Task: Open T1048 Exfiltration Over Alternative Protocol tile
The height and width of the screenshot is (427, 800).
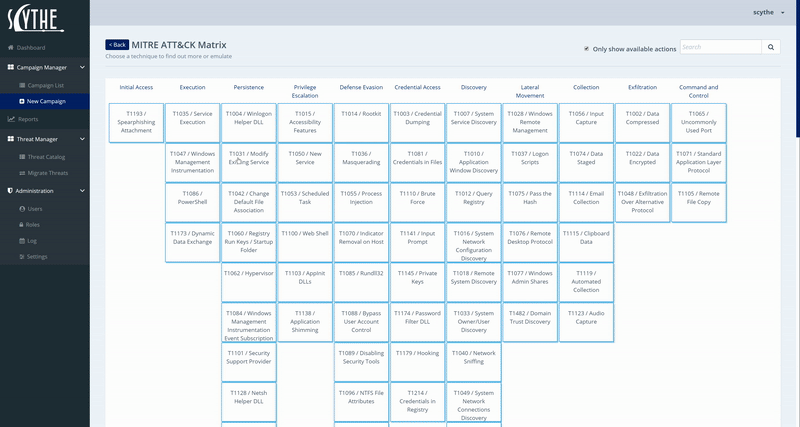Action: 642,203
